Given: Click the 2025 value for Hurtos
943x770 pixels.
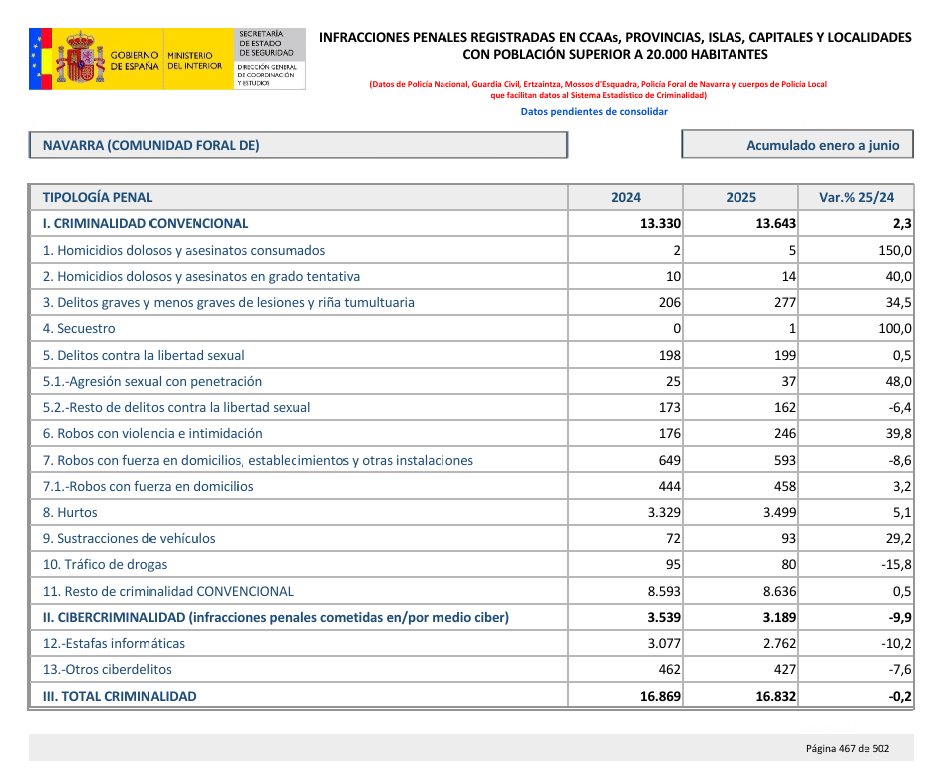Looking at the screenshot, I should coord(776,512).
